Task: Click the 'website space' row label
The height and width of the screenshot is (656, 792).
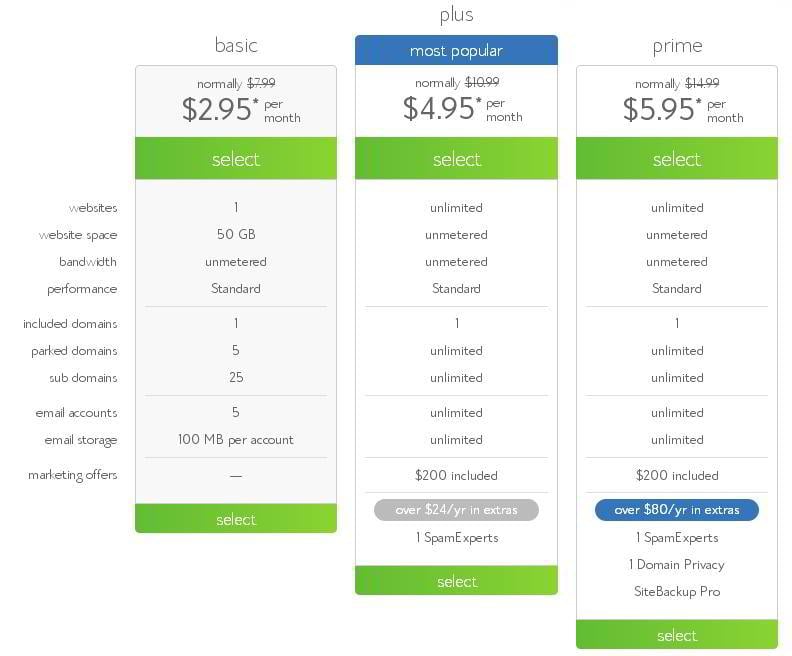Action: coord(78,235)
